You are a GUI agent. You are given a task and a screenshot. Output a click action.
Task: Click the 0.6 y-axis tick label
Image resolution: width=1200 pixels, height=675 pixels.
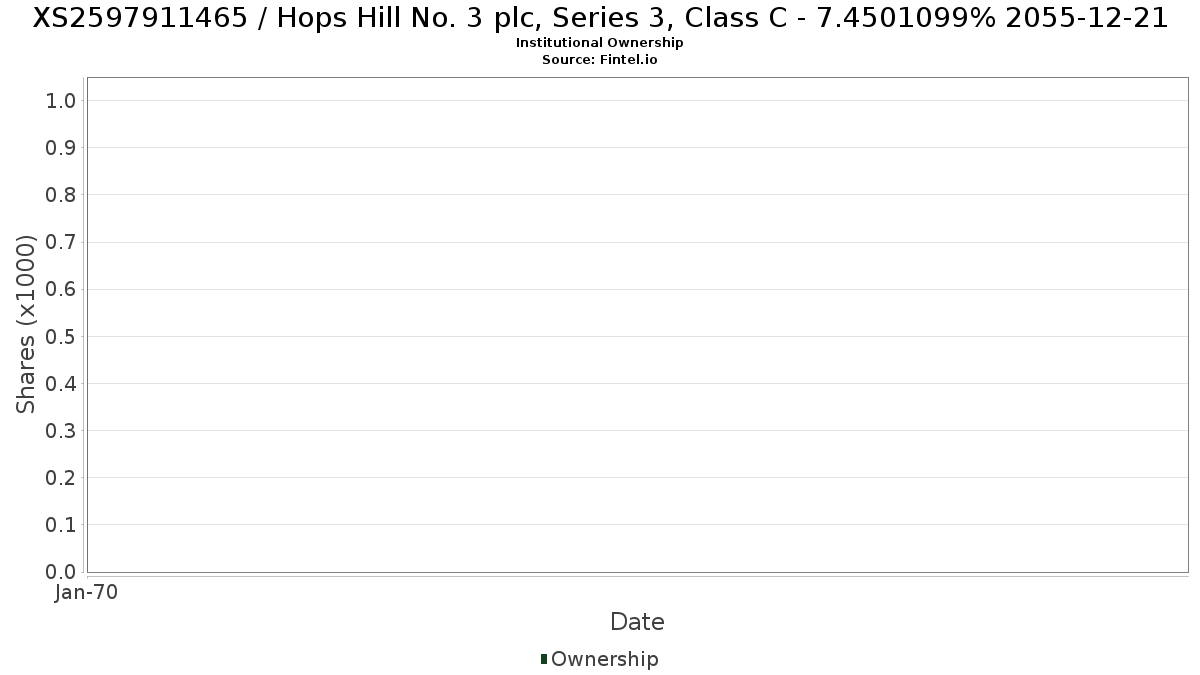(61, 289)
